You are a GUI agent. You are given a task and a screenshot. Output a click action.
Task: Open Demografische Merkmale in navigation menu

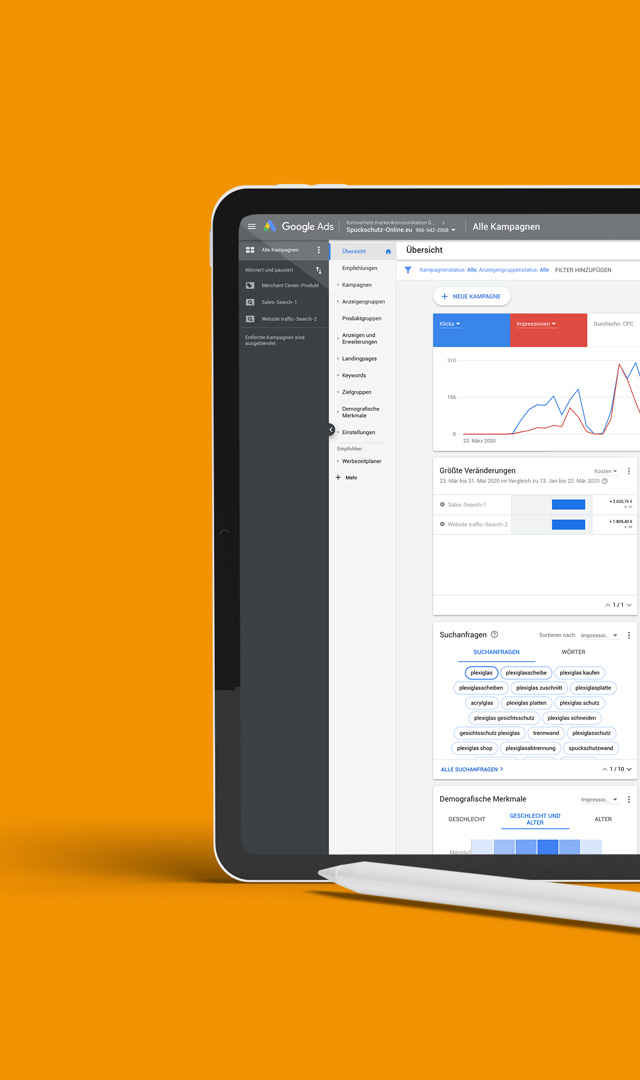[x=360, y=412]
